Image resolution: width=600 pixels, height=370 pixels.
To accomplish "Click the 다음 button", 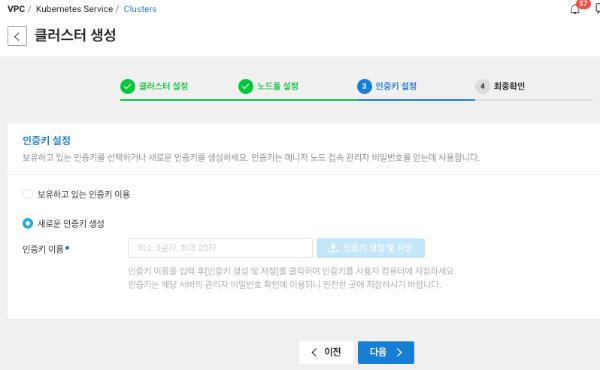I will point(386,352).
